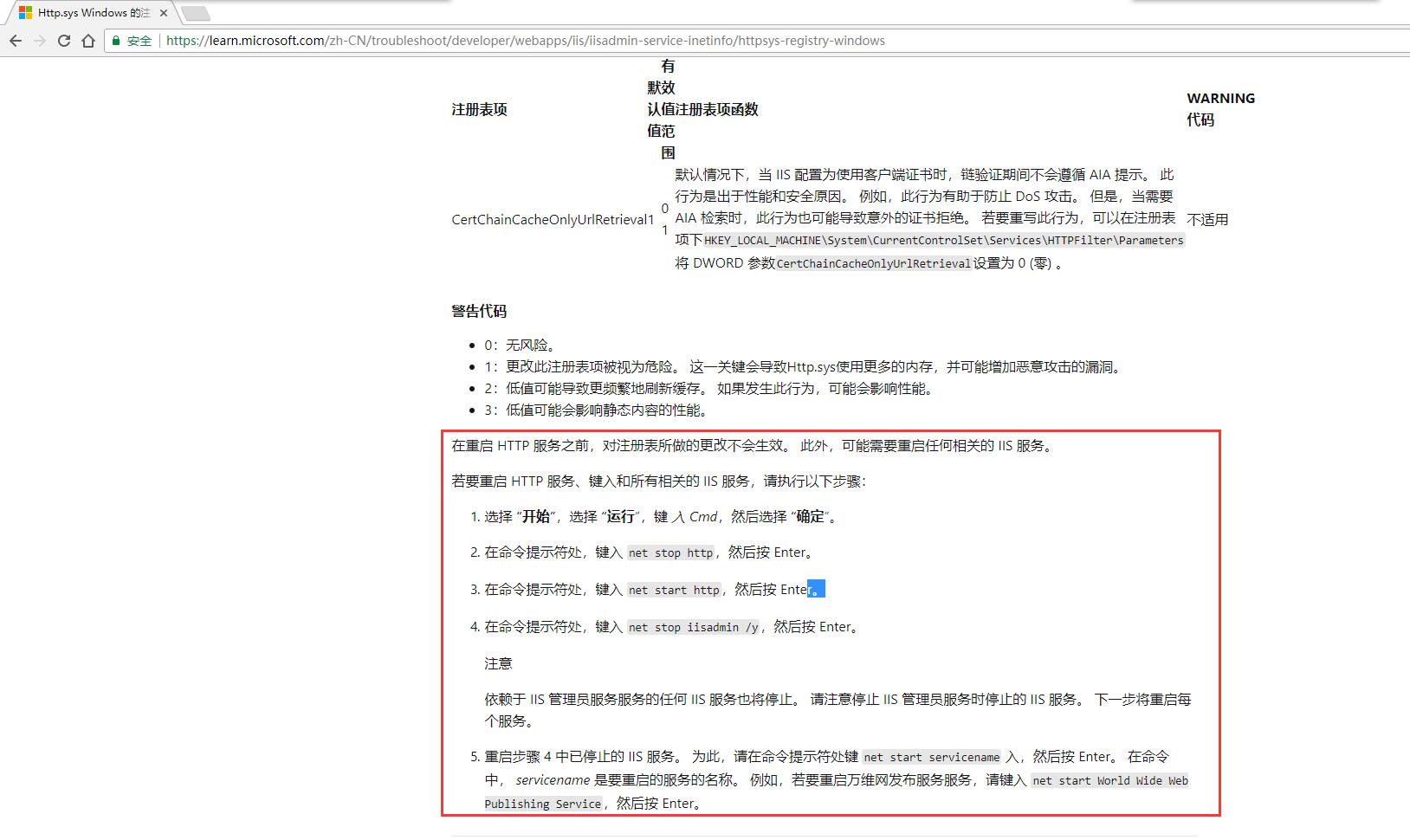Click the HKEY_LOCAL_MACHINE registry path code

point(943,240)
